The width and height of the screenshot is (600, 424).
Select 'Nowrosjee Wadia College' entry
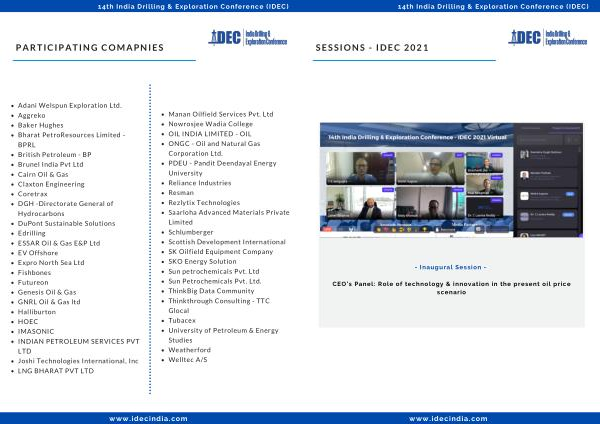tap(210, 124)
